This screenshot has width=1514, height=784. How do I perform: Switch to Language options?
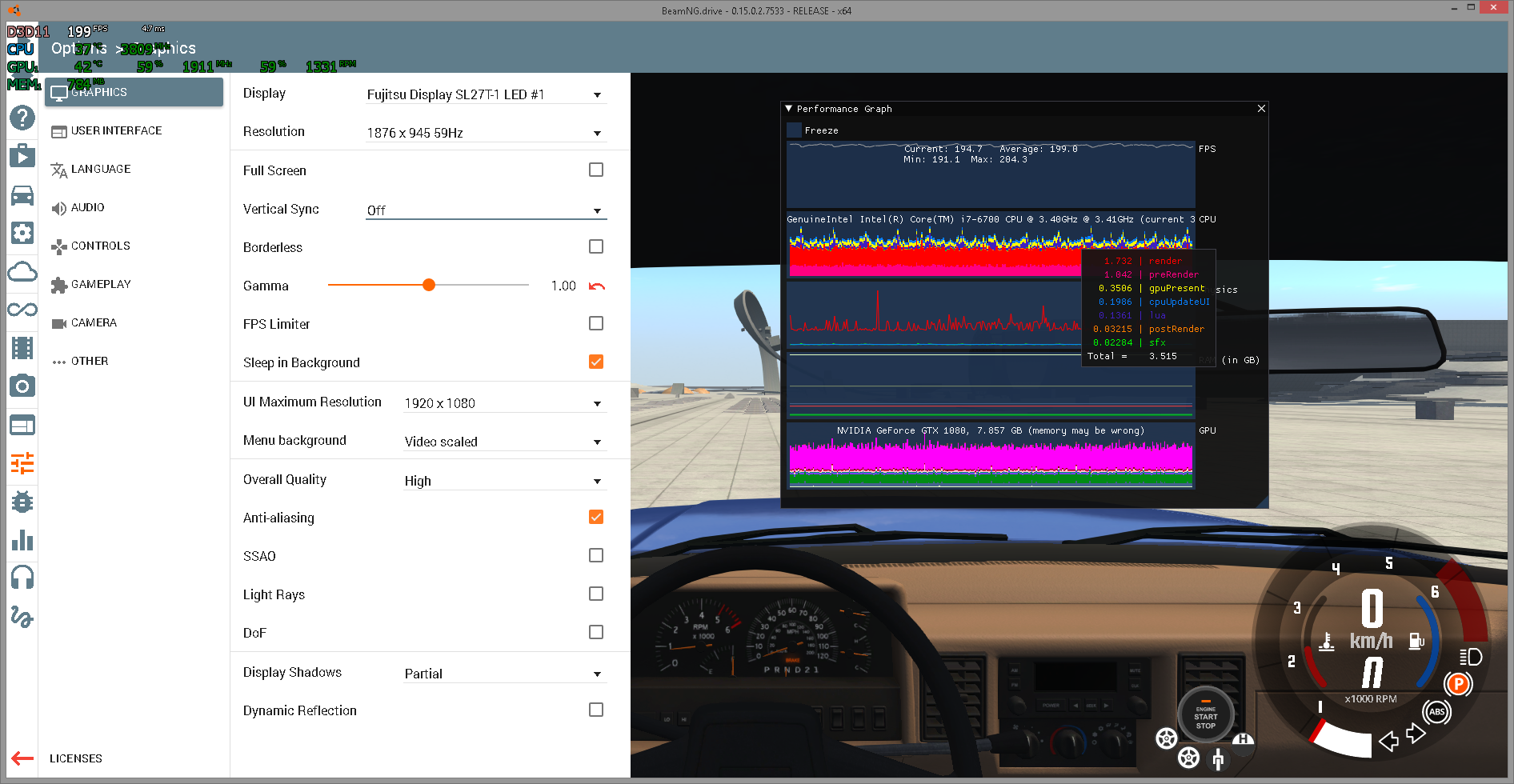click(x=134, y=169)
